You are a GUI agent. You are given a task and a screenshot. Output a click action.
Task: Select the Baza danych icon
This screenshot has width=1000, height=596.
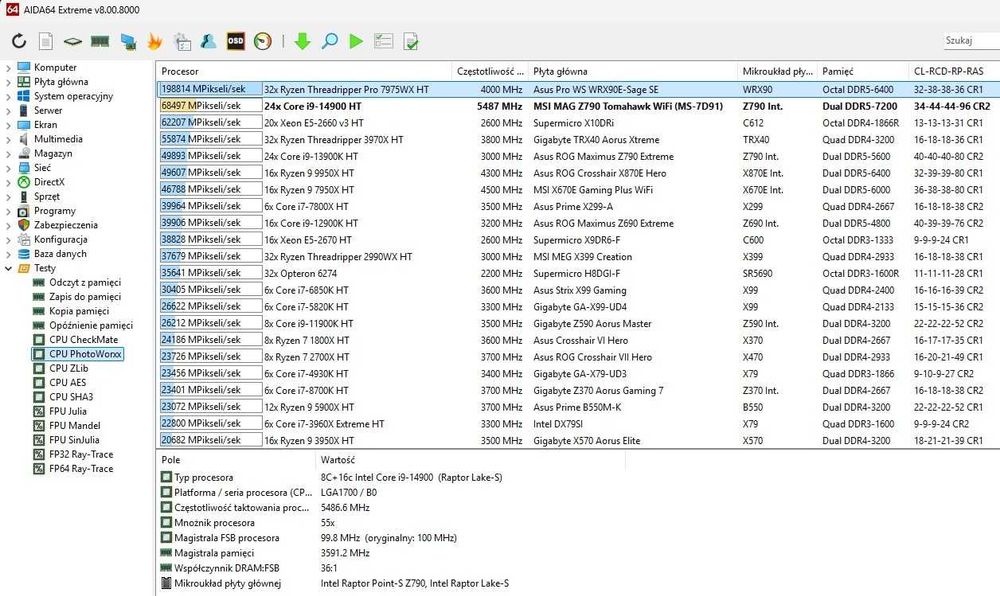[x=24, y=254]
